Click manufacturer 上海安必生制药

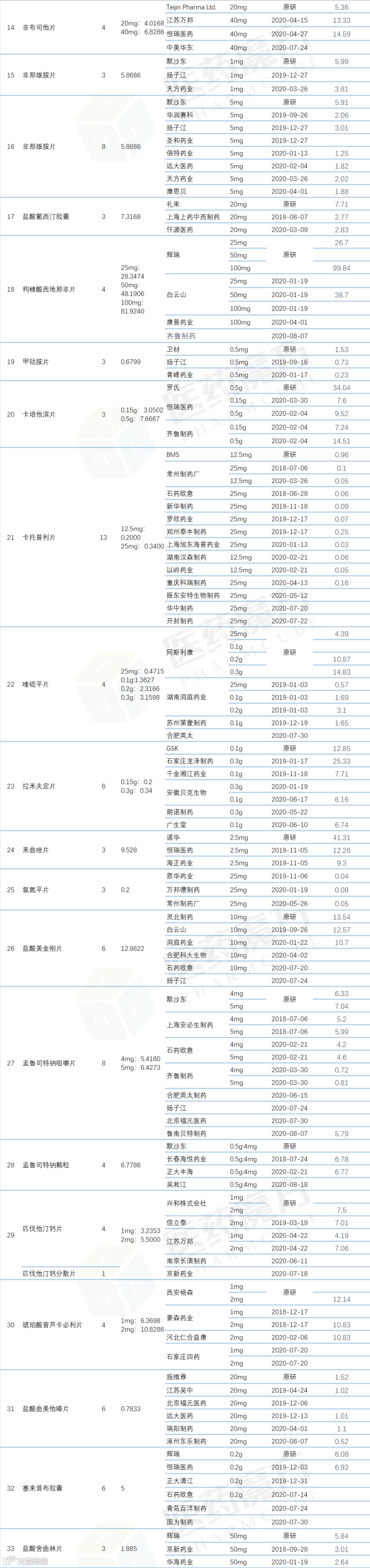pos(190,1025)
